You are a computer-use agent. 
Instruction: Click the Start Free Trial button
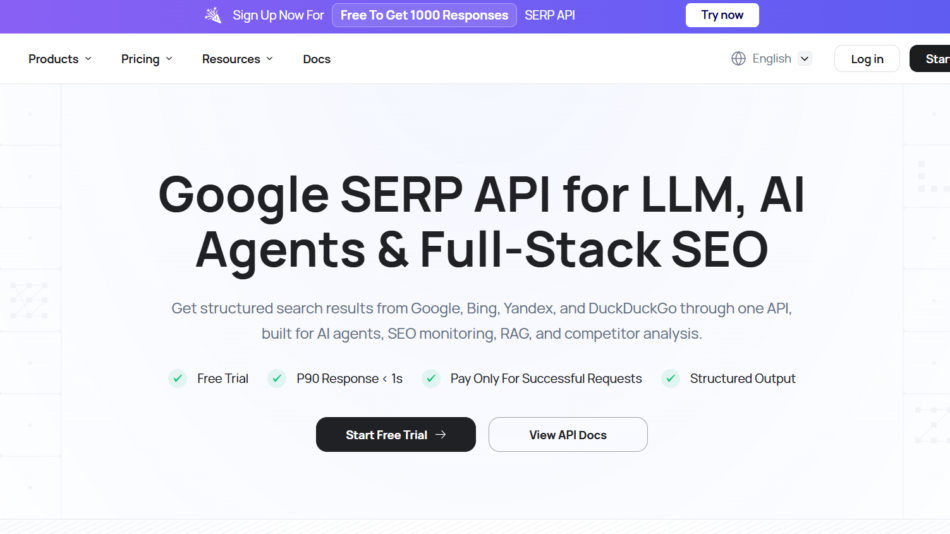coord(396,435)
